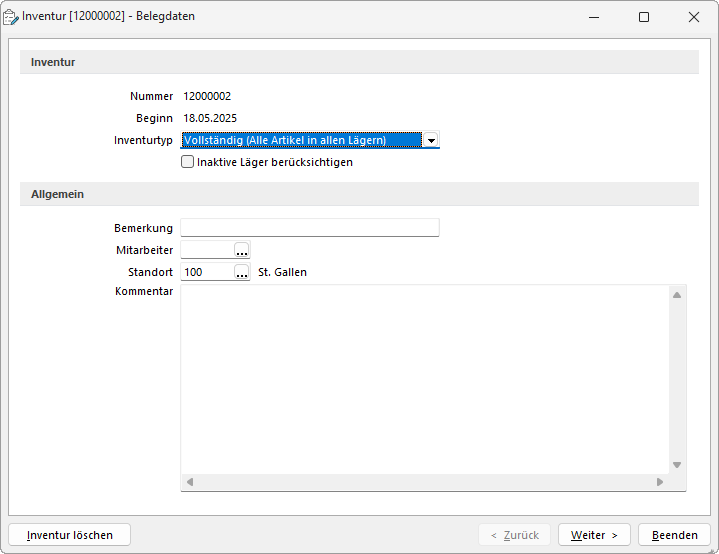This screenshot has width=719, height=554.
Task: Enable Inaktive Läger berücksichtigen checkbox
Action: pyautogui.click(x=188, y=162)
